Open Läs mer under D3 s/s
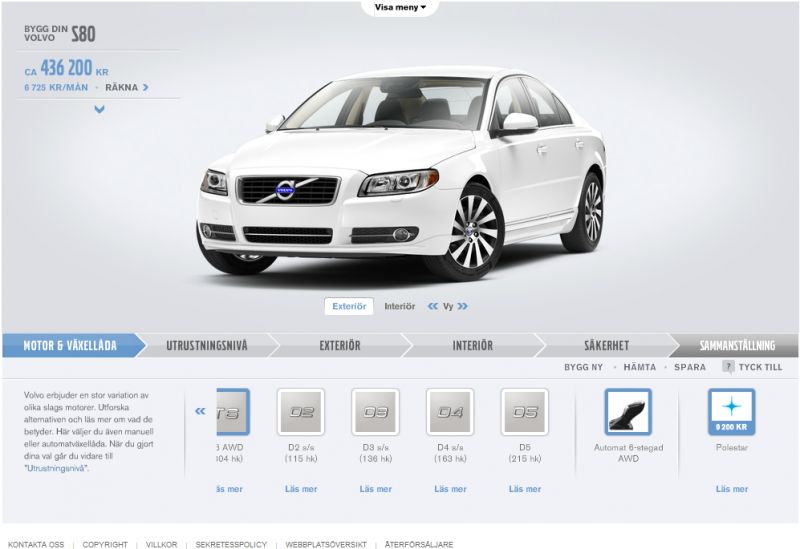The height and width of the screenshot is (549, 800). click(x=376, y=489)
